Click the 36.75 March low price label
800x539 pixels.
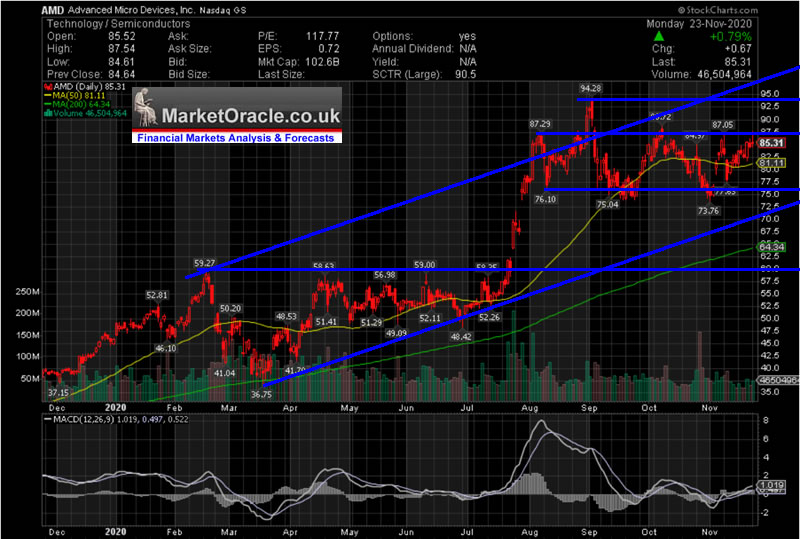click(x=260, y=394)
